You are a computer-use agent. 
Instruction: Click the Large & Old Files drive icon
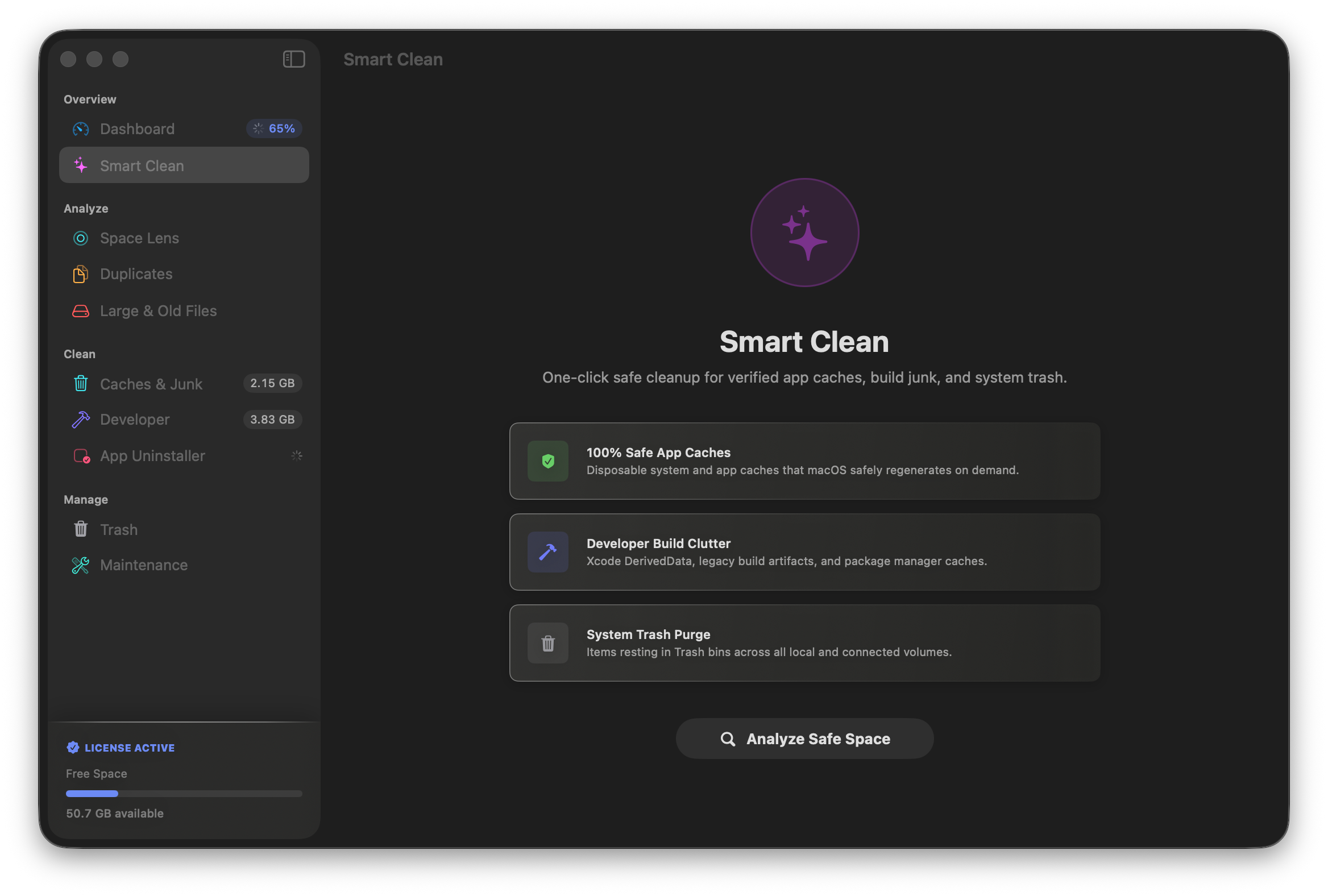click(81, 311)
